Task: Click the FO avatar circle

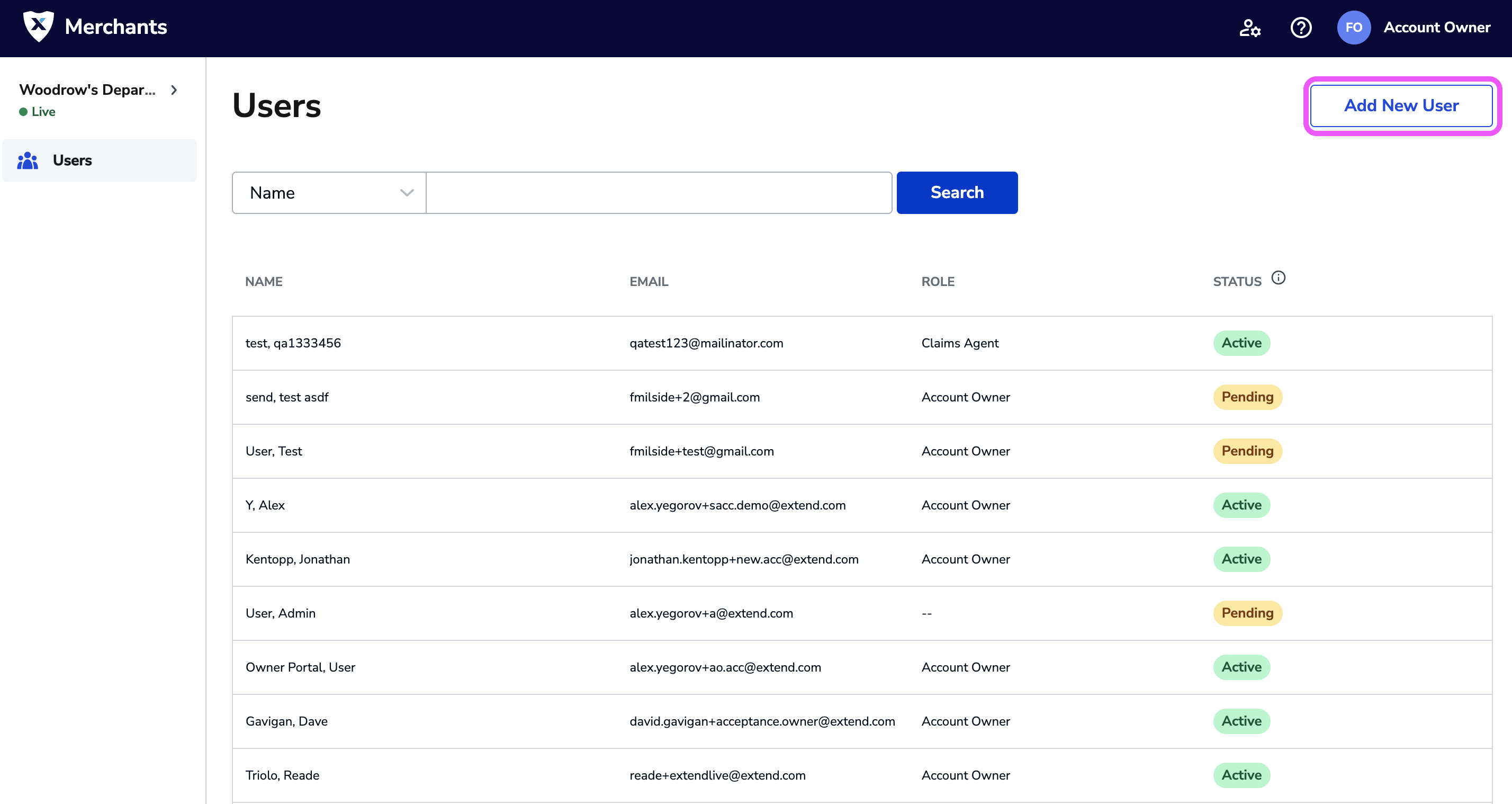Action: click(x=1354, y=28)
